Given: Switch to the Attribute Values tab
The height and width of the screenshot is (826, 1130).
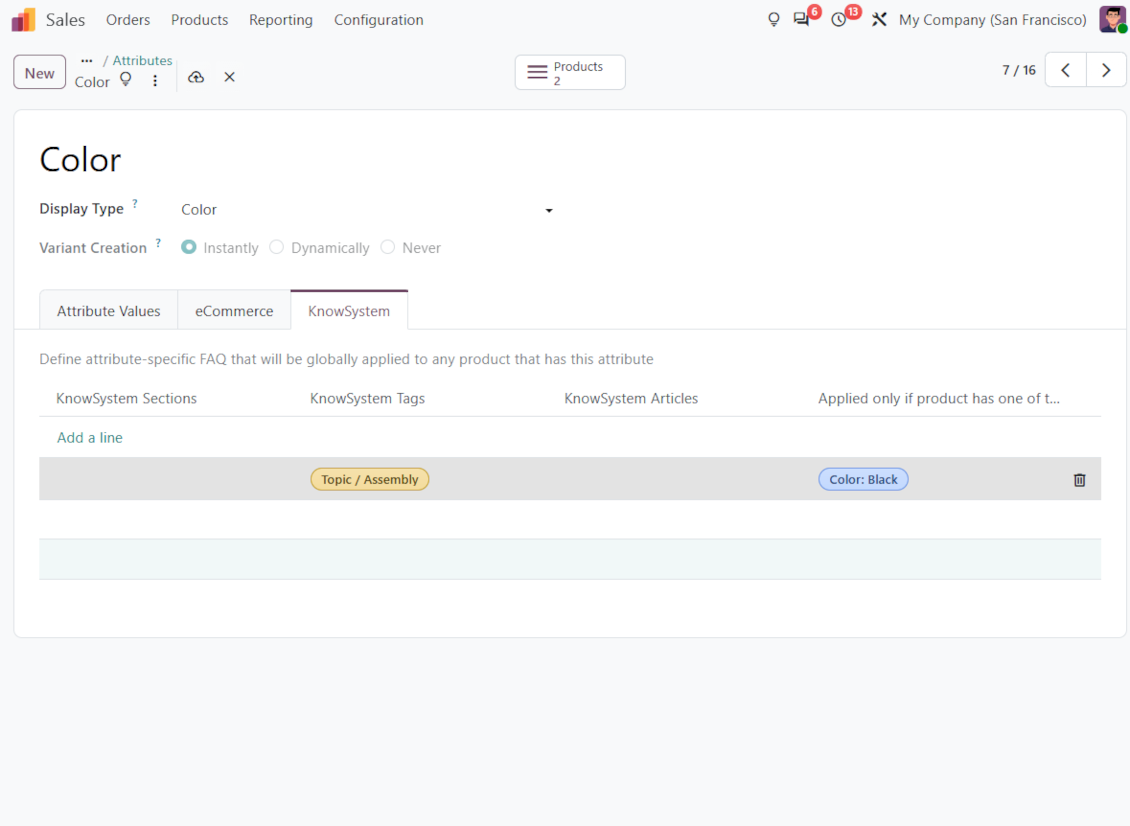Looking at the screenshot, I should (x=109, y=311).
